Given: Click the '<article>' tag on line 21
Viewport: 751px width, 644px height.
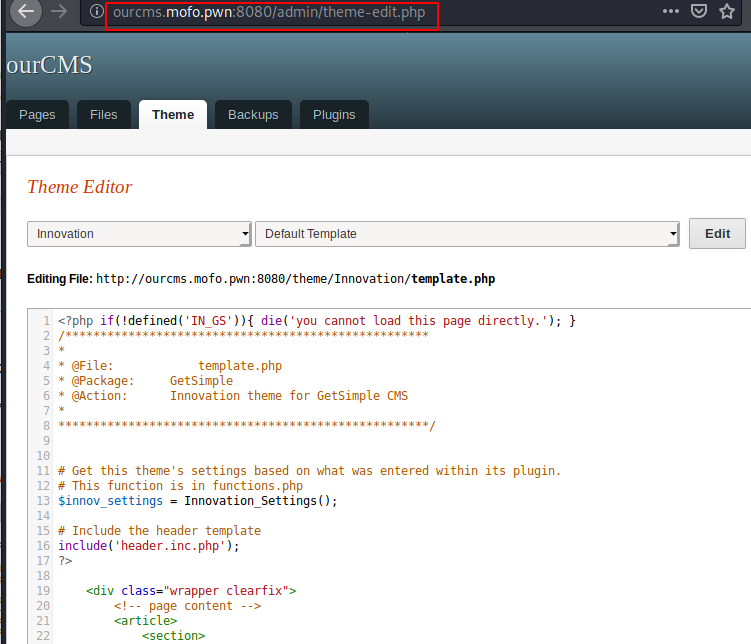Looking at the screenshot, I should pos(146,621).
